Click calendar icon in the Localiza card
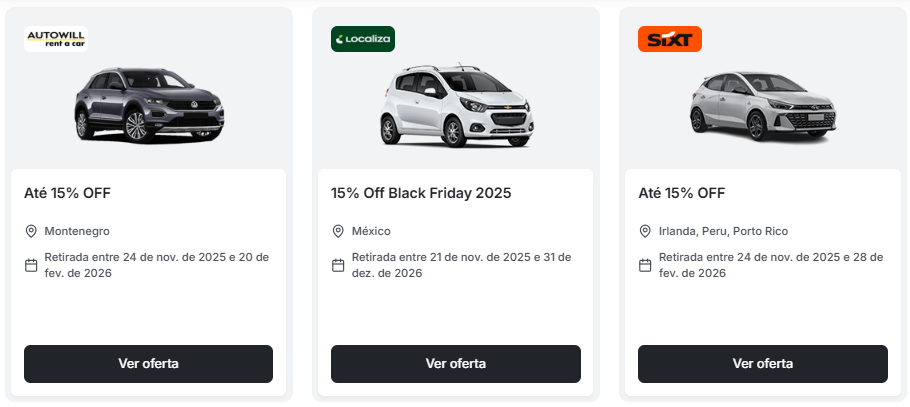The width and height of the screenshot is (910, 407). click(x=338, y=265)
